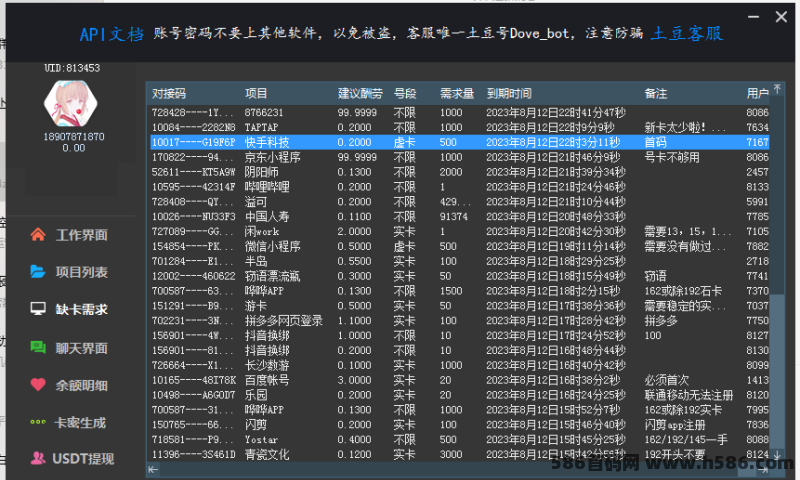Close the application window
The height and width of the screenshot is (480, 800).
pos(781,17)
